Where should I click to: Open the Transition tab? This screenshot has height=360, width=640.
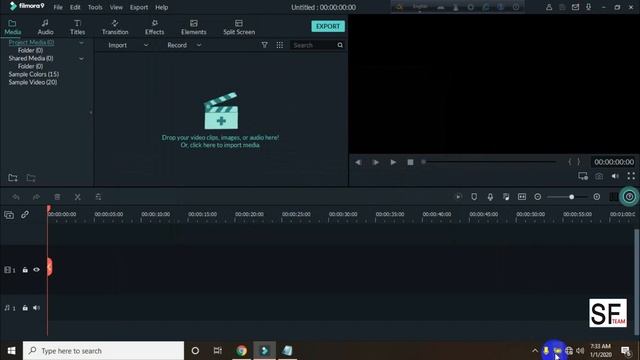click(115, 27)
